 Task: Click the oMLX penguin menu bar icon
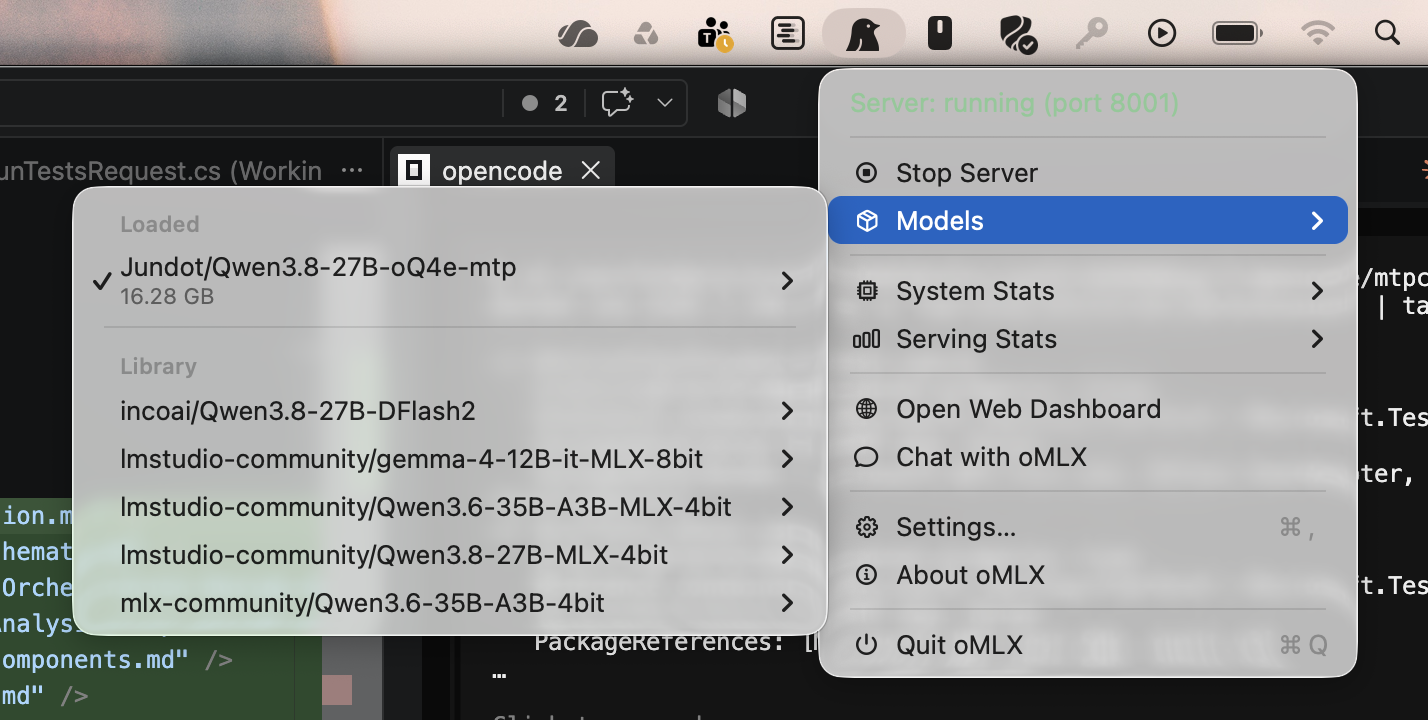(x=863, y=34)
